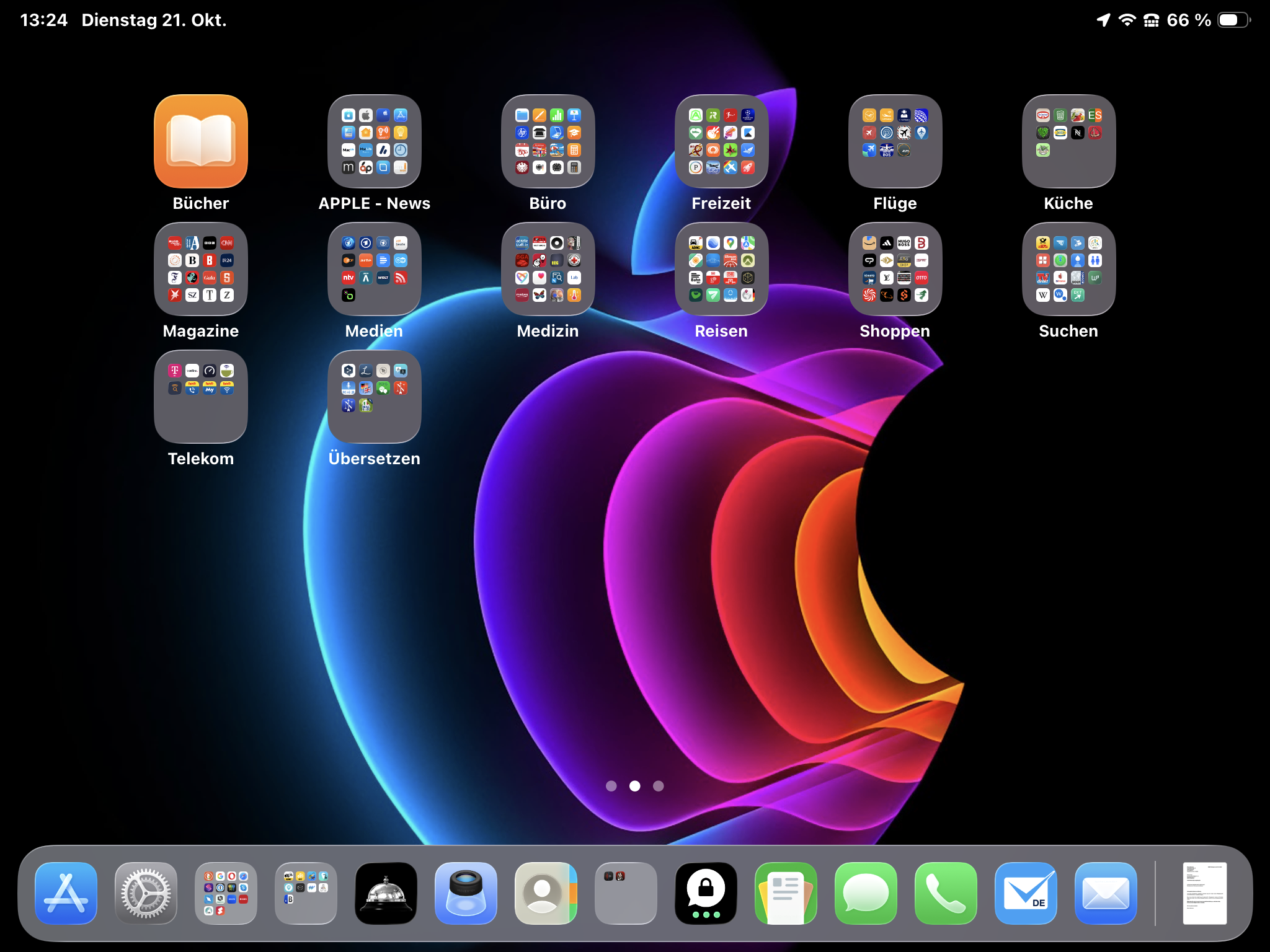This screenshot has height=952, width=1270.
Task: Open the App Store in dock
Action: 66,893
